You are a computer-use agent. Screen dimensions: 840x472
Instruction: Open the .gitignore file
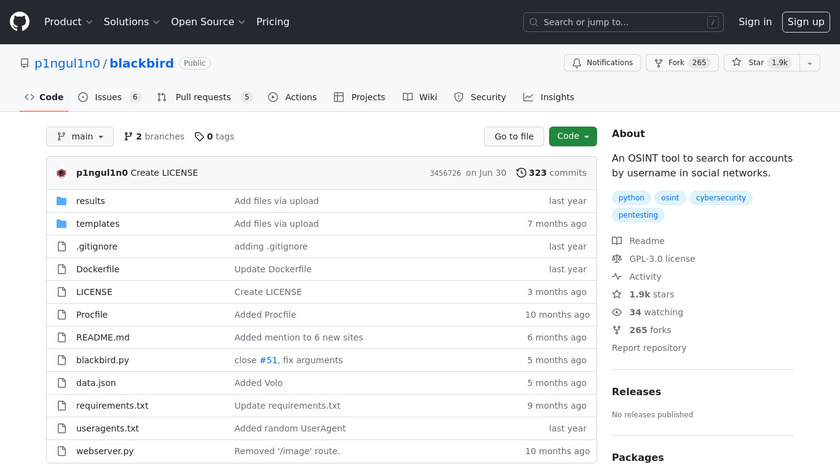(x=96, y=246)
